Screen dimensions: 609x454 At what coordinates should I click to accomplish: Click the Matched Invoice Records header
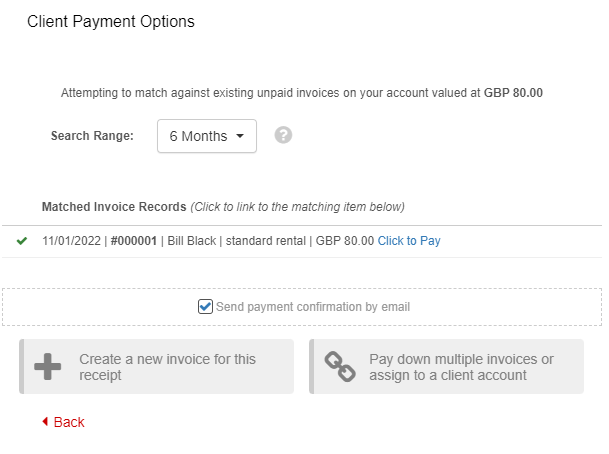coord(114,207)
